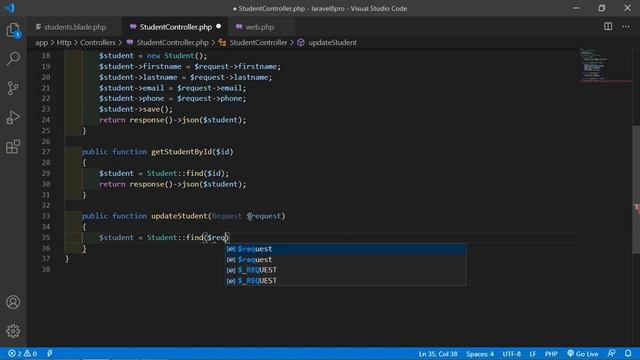Image resolution: width=640 pixels, height=360 pixels.
Task: Select first $_REQUEST autocomplete suggestion
Action: click(345, 270)
